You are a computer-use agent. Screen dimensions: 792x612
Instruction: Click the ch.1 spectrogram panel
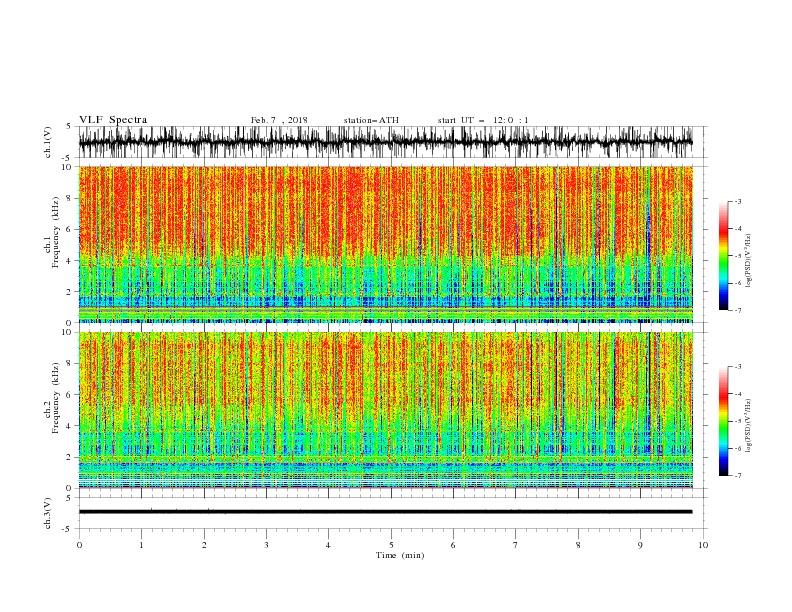tap(386, 244)
